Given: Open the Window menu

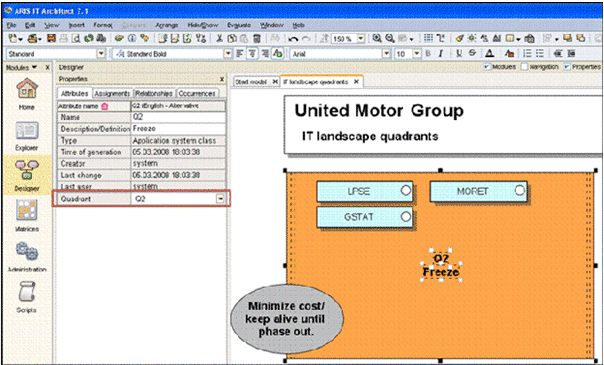Looking at the screenshot, I should point(272,25).
